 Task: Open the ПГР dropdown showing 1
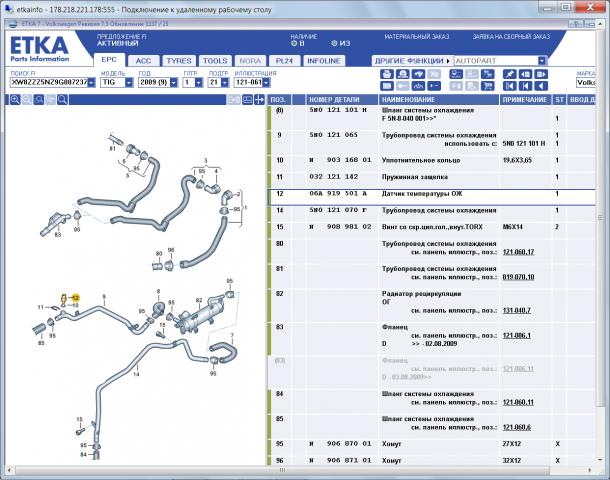point(199,82)
